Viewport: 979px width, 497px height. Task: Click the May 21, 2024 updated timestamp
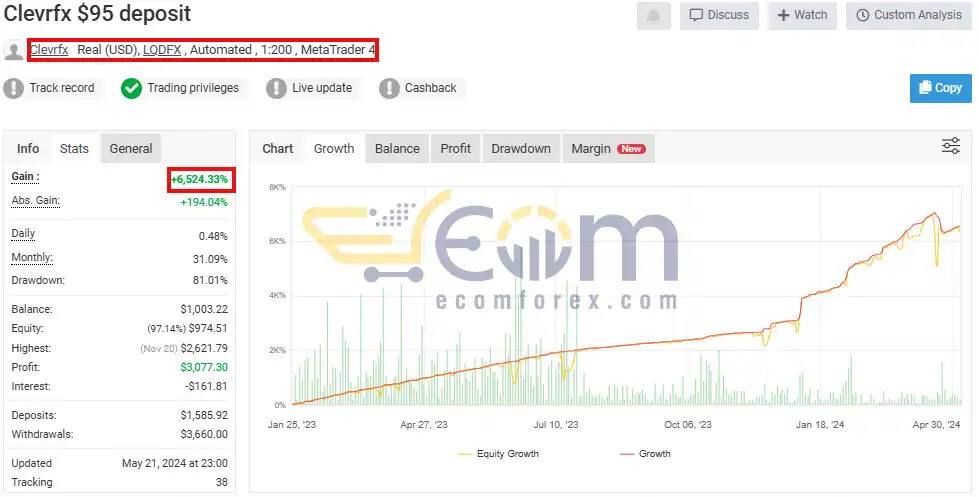pyautogui.click(x=175, y=463)
